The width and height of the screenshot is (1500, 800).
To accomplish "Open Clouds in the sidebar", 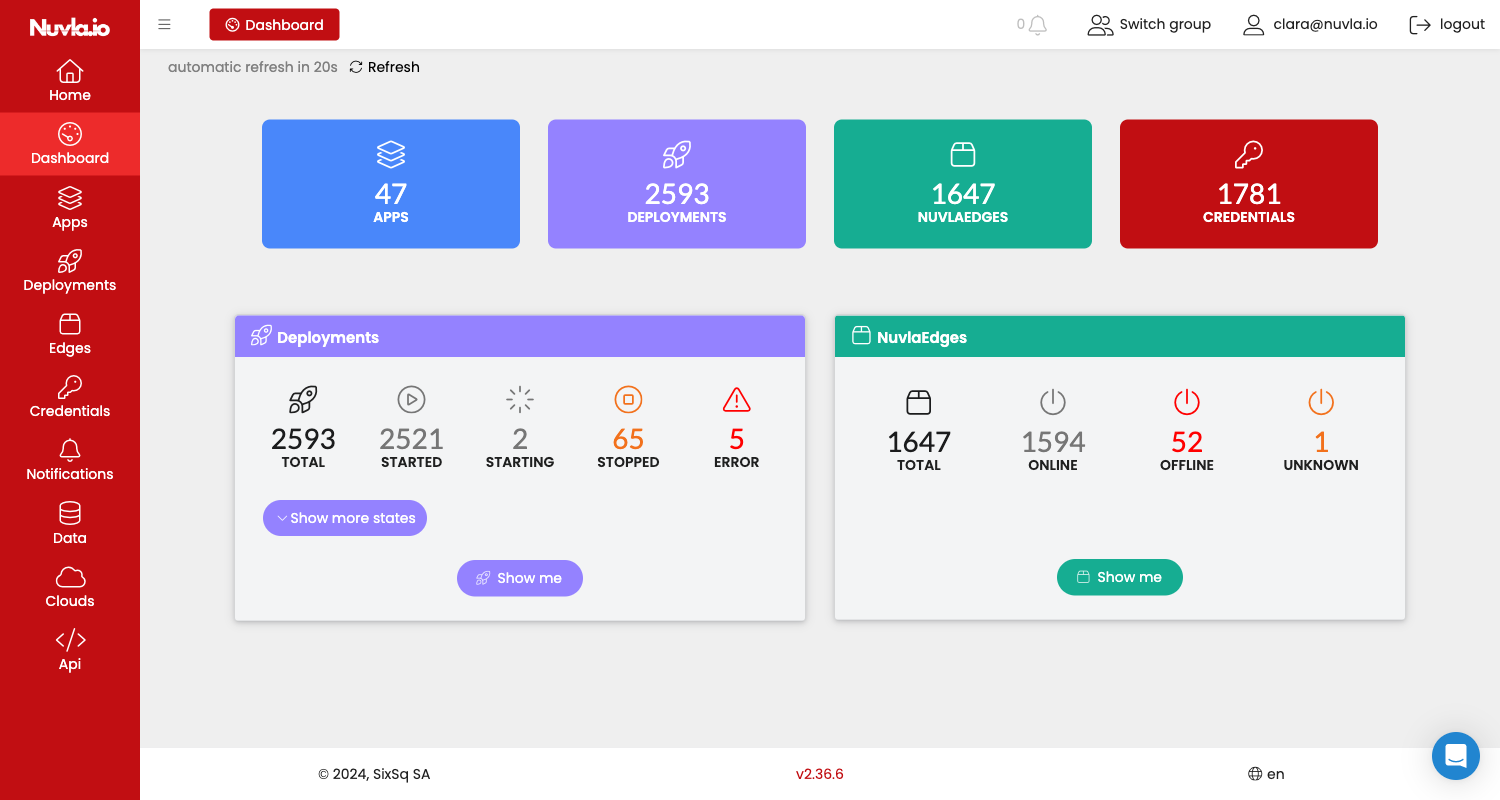I will pos(70,587).
